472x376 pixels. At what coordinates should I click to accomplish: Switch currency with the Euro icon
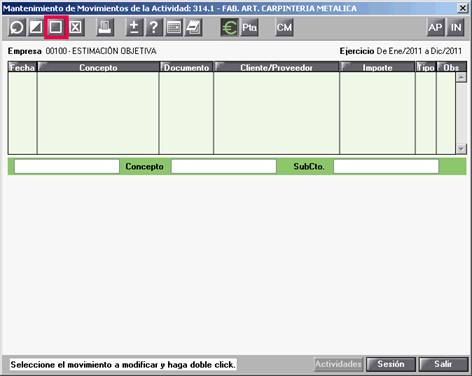pyautogui.click(x=229, y=27)
